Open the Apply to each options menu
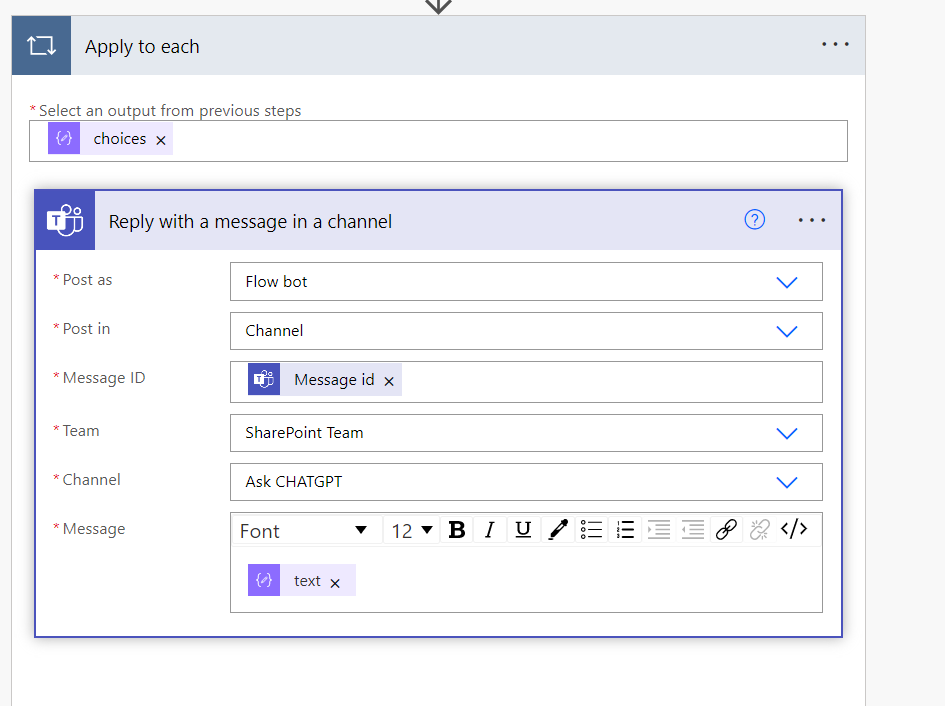 coord(835,45)
